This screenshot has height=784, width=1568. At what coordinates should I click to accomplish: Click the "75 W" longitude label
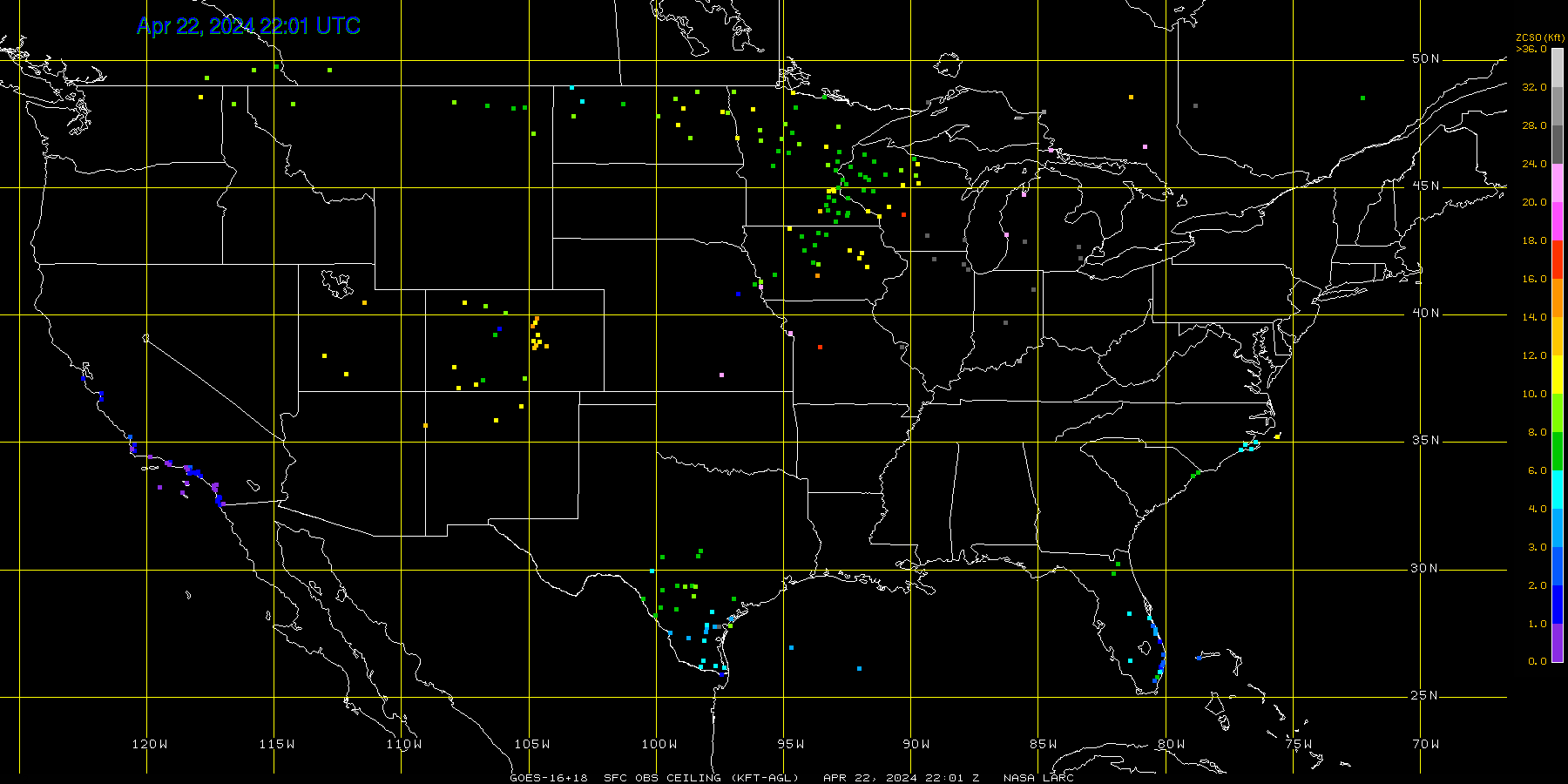[x=1299, y=745]
